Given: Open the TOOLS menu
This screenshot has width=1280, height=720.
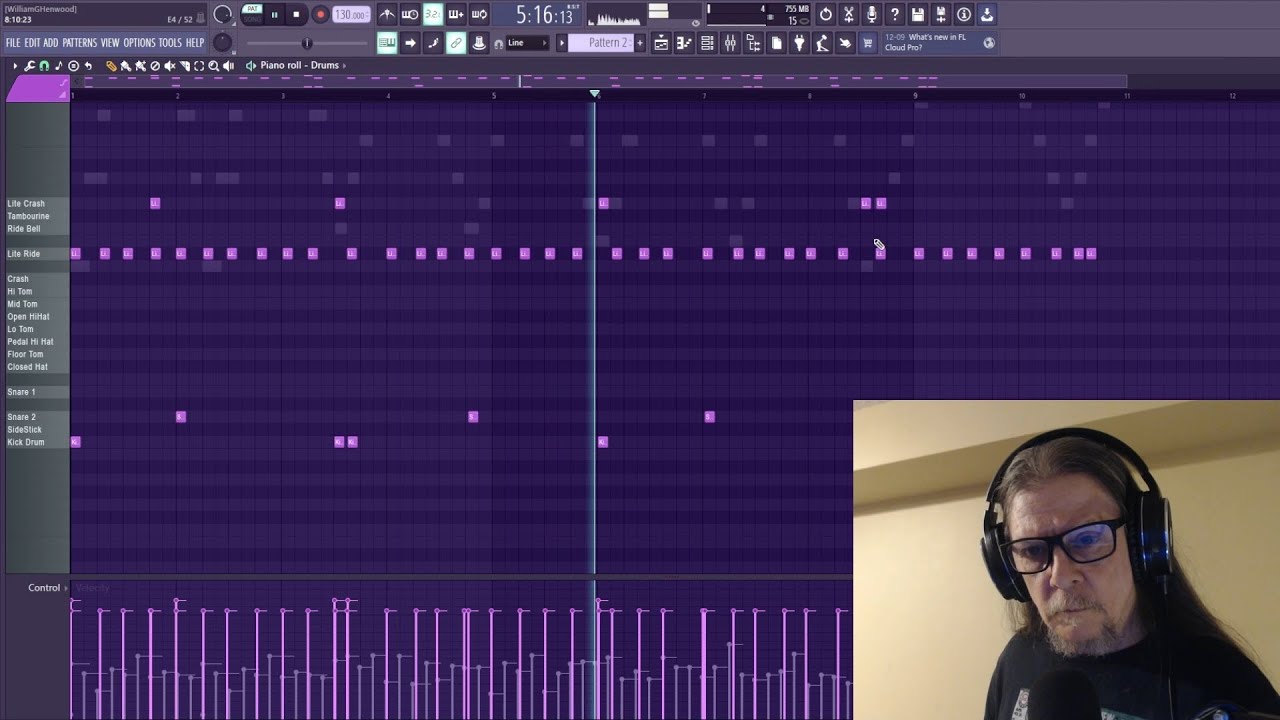Looking at the screenshot, I should [x=170, y=43].
